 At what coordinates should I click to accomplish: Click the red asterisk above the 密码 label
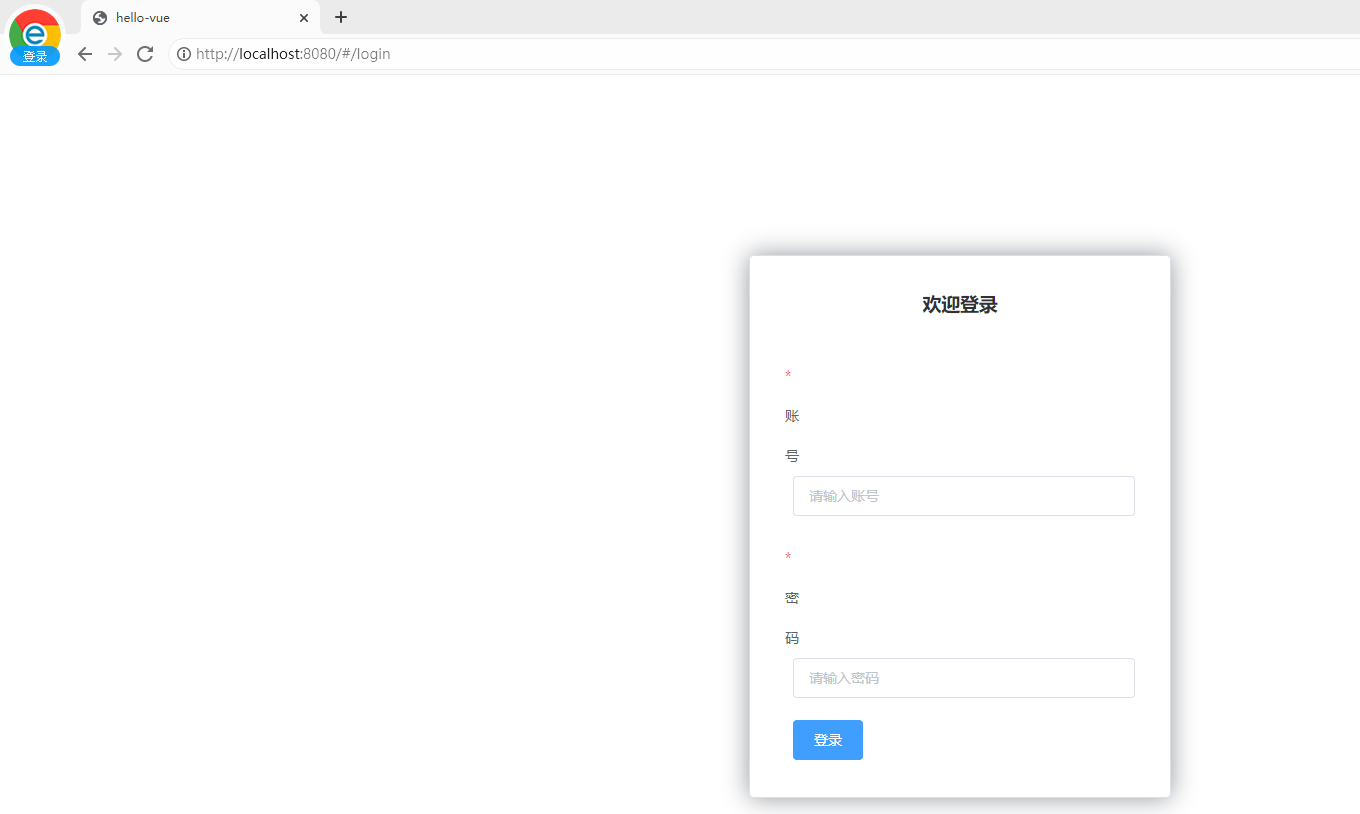pyautogui.click(x=788, y=557)
